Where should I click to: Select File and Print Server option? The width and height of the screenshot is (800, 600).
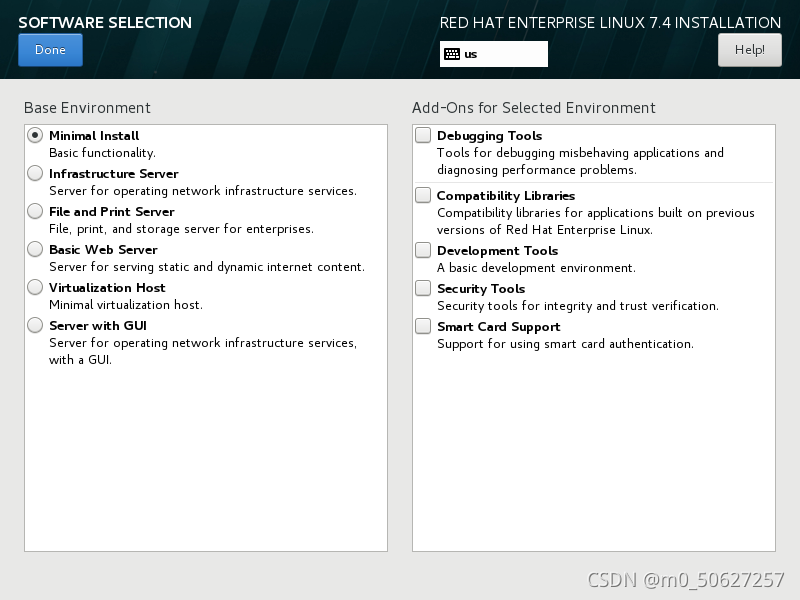pos(35,211)
